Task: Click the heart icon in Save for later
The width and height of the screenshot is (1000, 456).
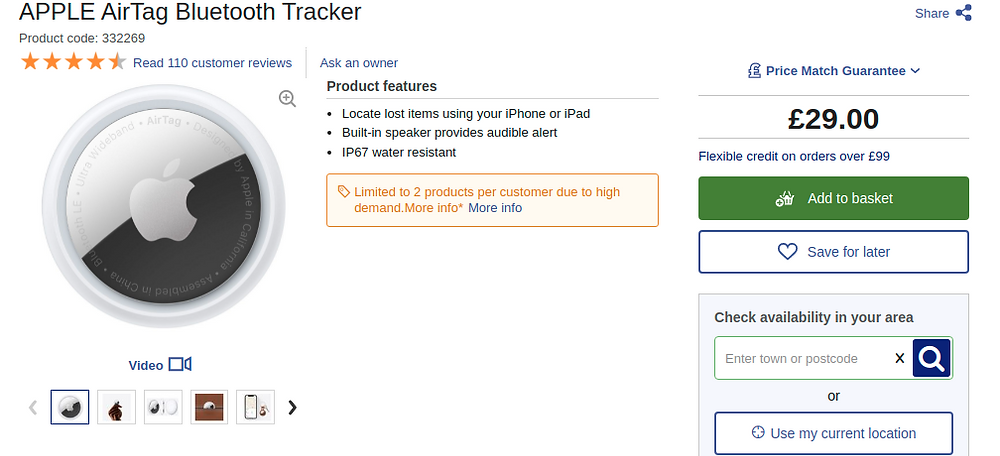Action: [788, 252]
